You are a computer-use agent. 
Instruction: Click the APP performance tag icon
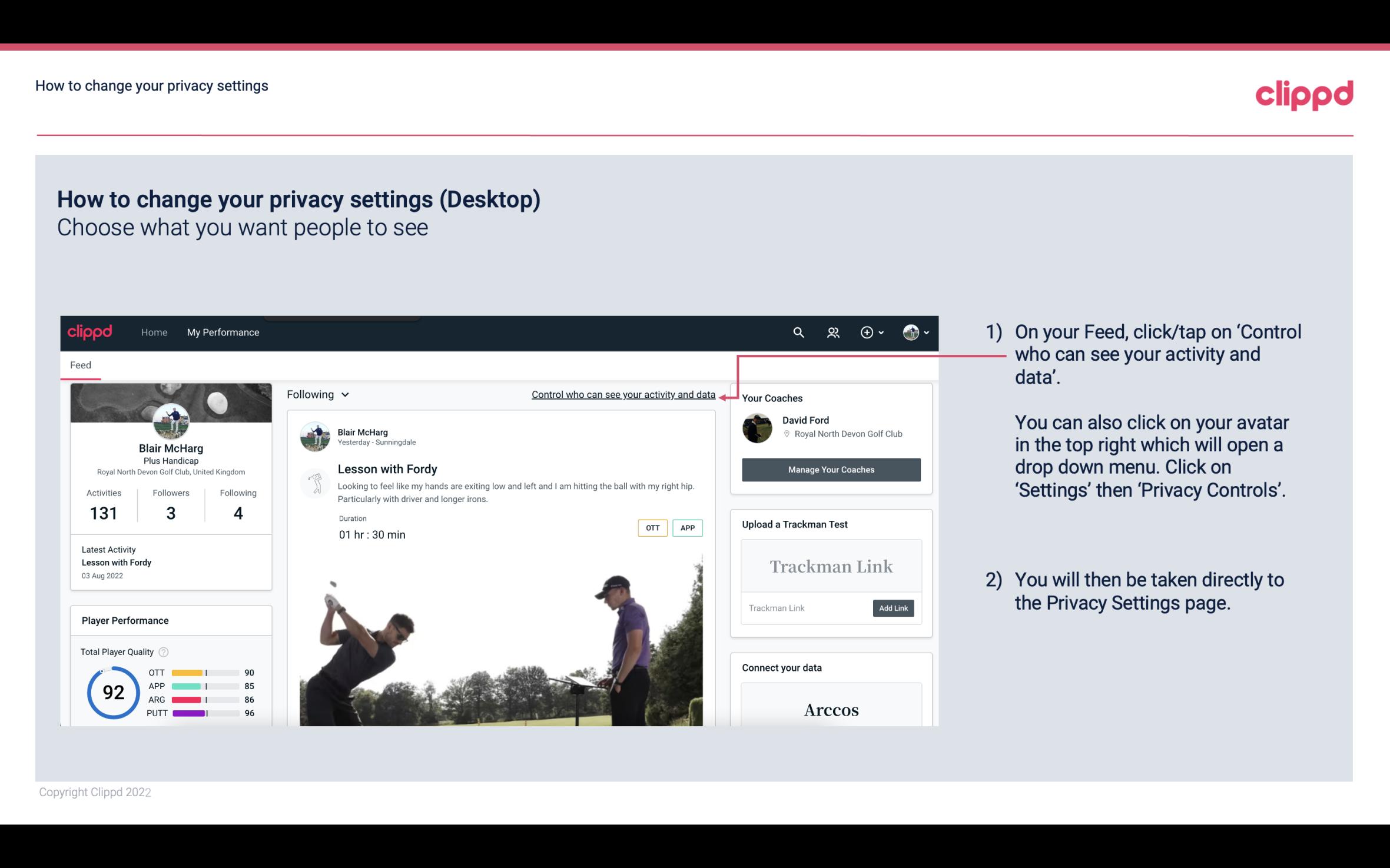(688, 527)
